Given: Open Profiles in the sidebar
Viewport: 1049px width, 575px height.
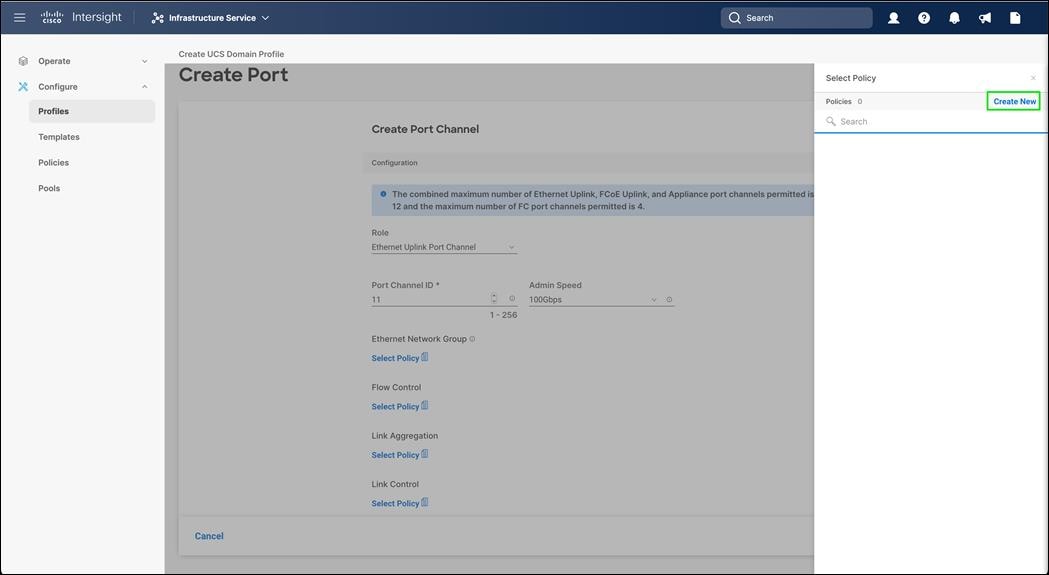Looking at the screenshot, I should 92,111.
